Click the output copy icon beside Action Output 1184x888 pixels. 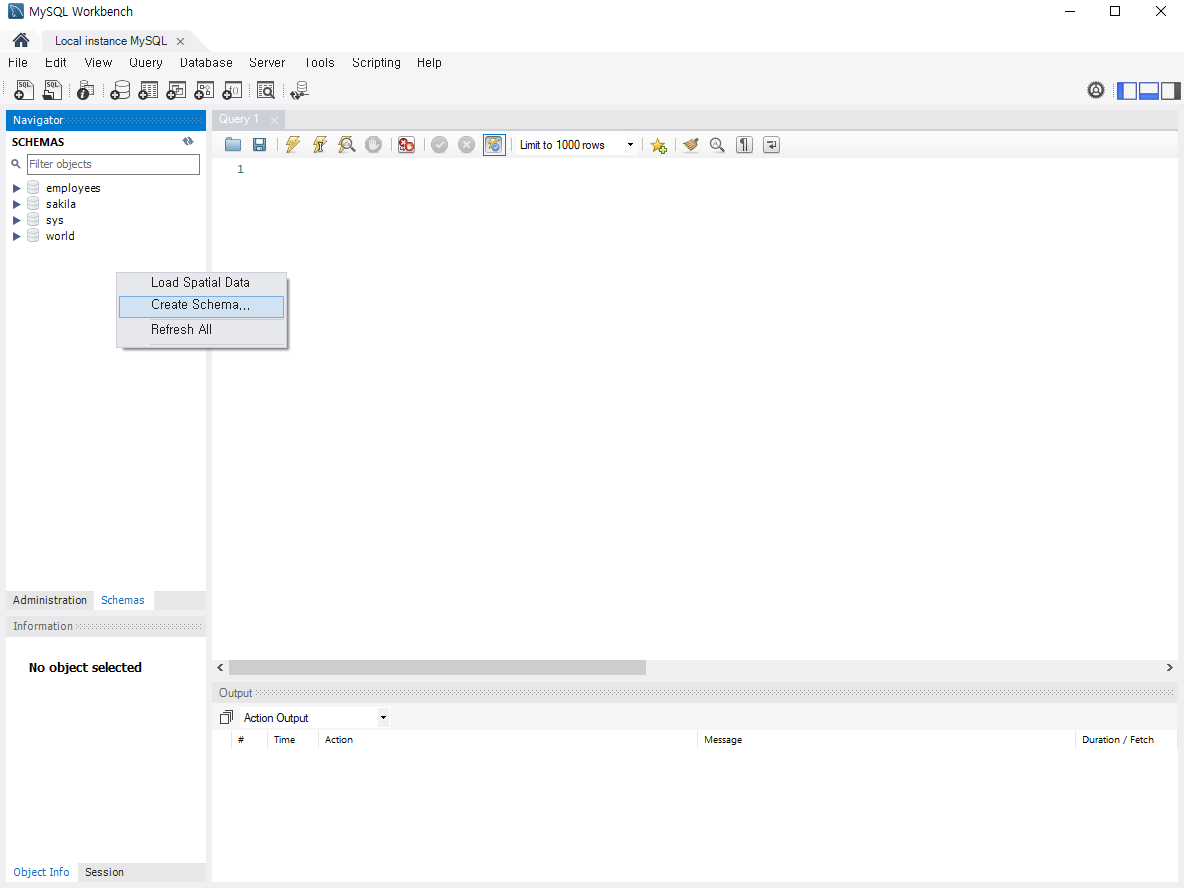(x=226, y=717)
